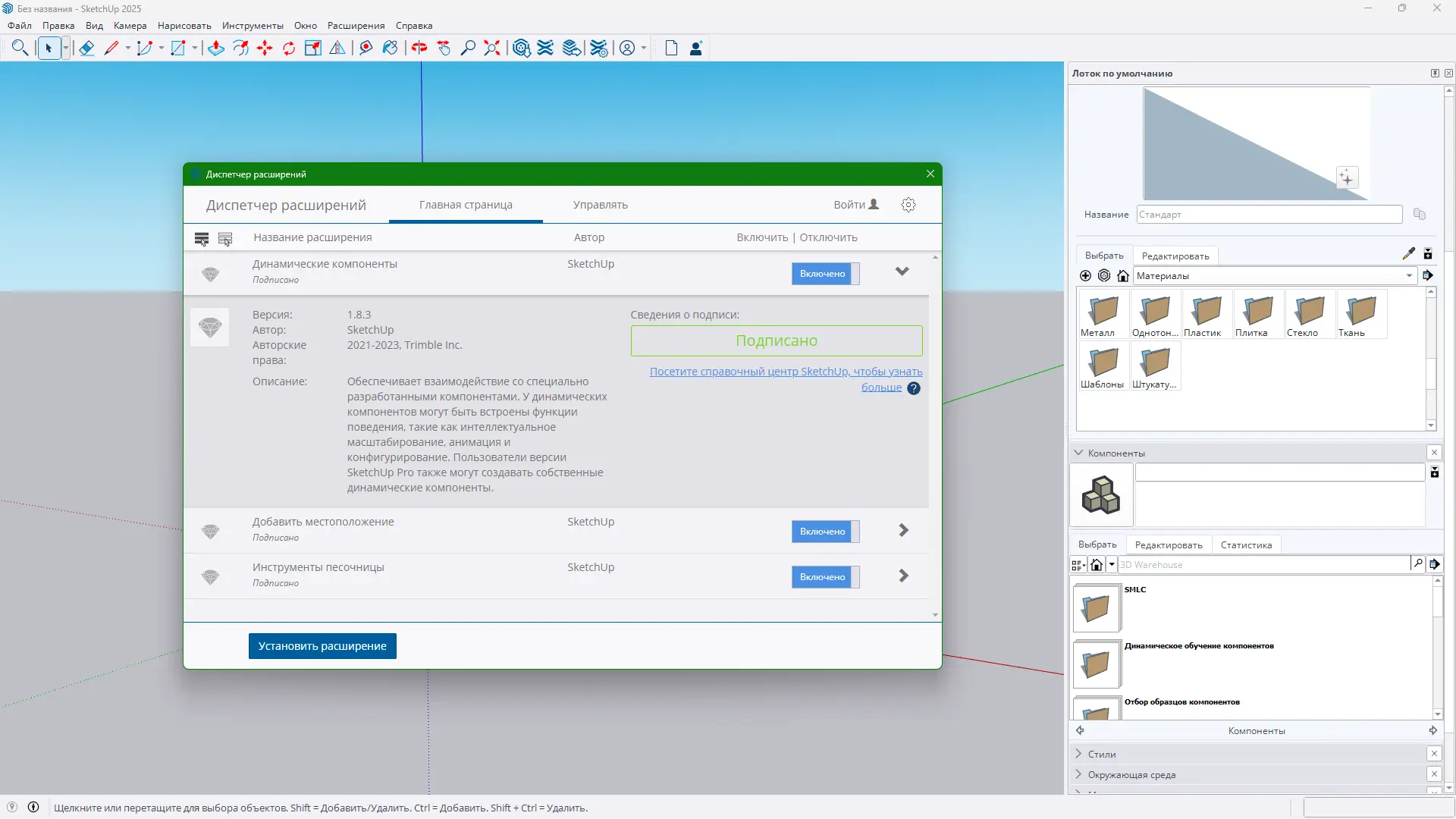Toggle Dynamic Components extension enabled button
This screenshot has width=1456, height=819.
tap(825, 274)
